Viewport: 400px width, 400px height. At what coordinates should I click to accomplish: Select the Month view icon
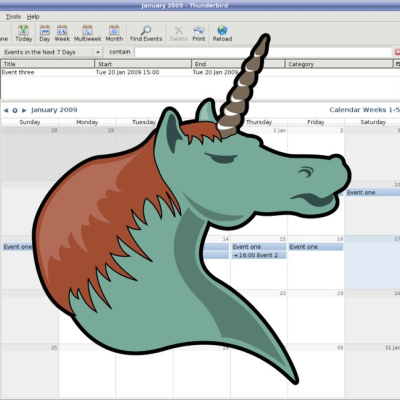[x=114, y=30]
